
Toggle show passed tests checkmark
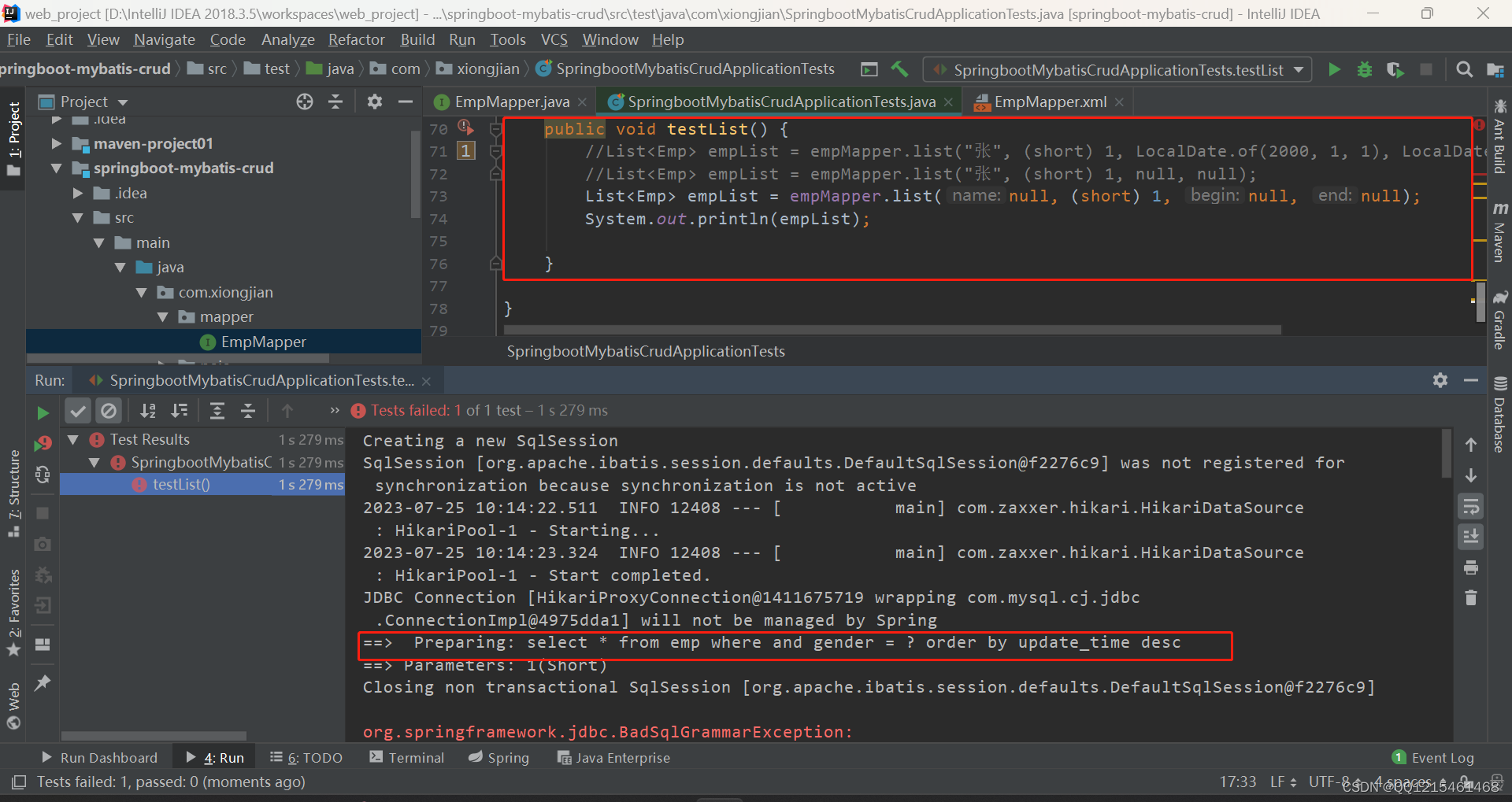[x=78, y=410]
